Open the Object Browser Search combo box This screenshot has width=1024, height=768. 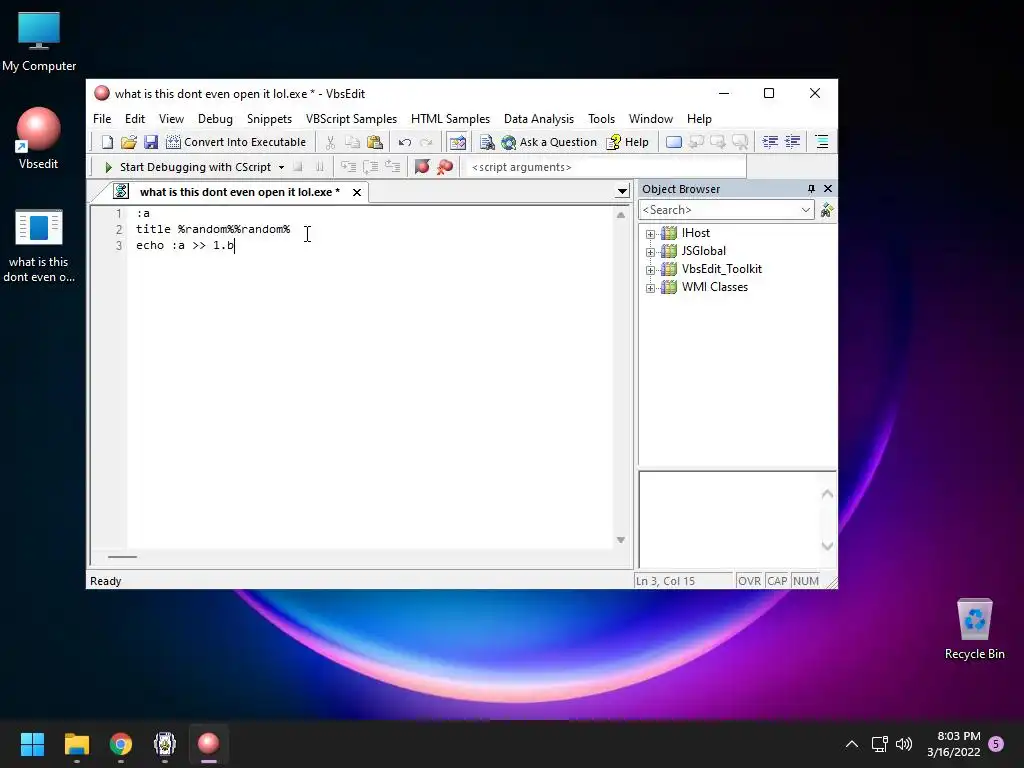[x=726, y=210]
